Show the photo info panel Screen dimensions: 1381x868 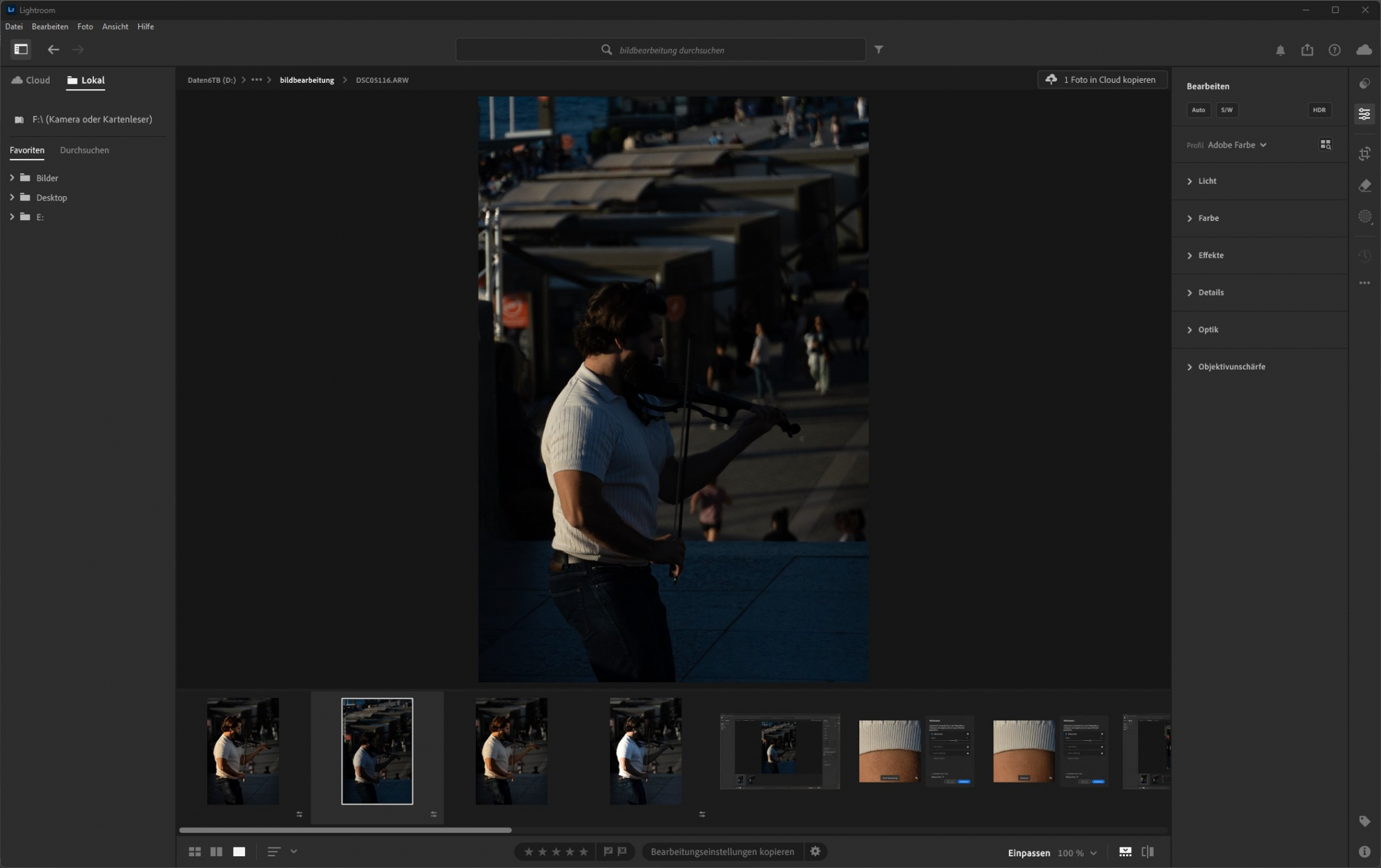1364,852
